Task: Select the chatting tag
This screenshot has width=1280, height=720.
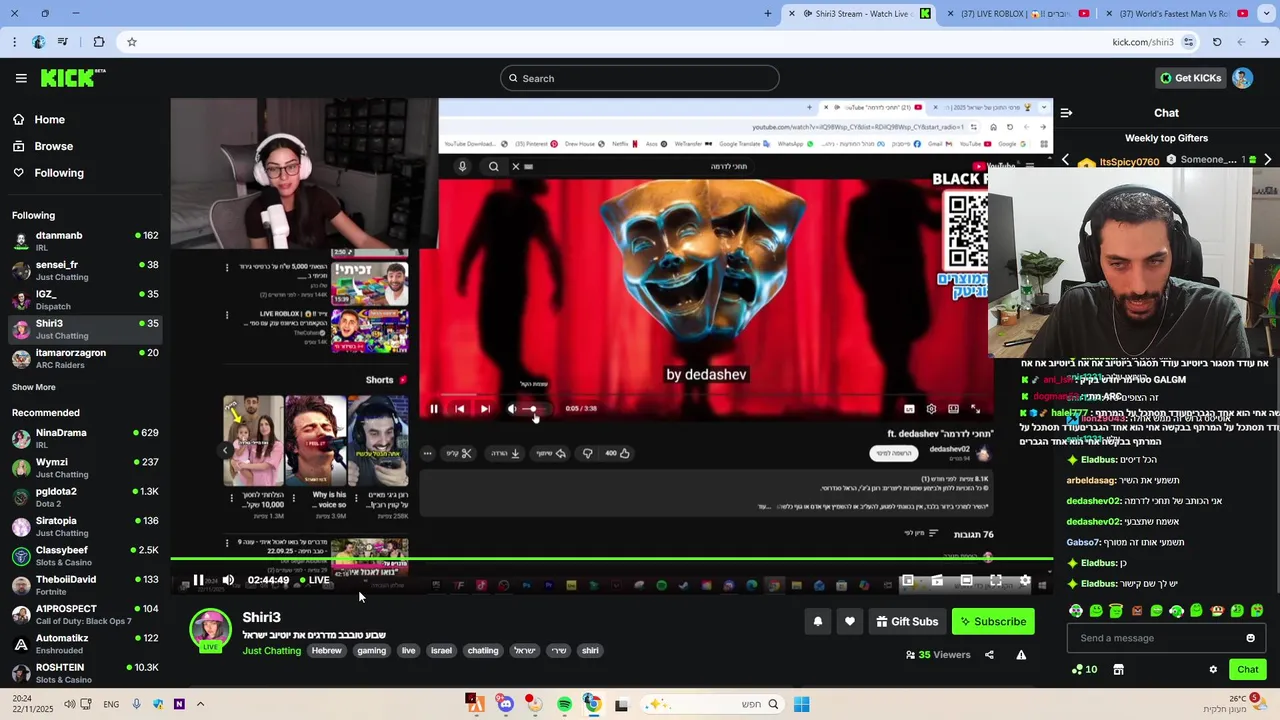Action: pos(483,651)
